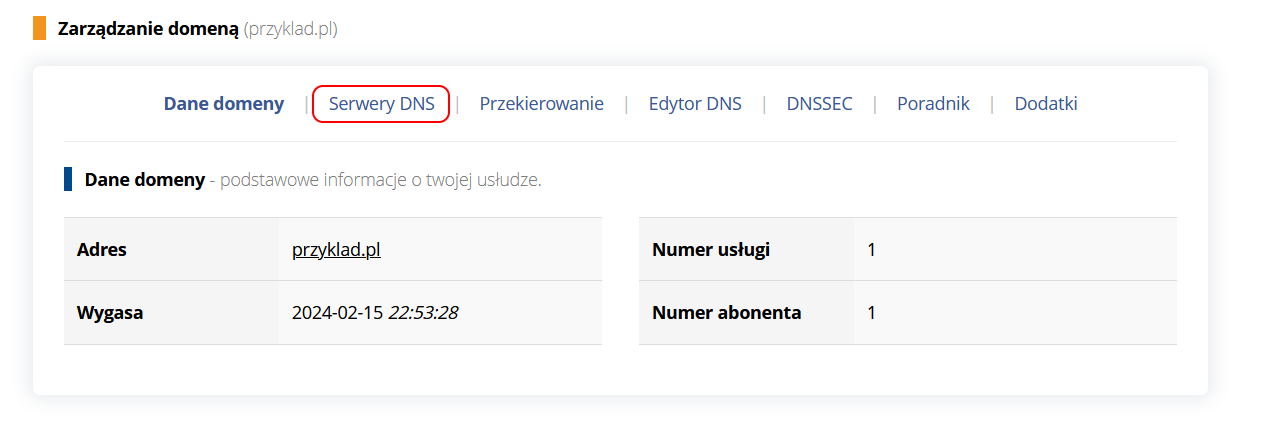Click the Adres row label
This screenshot has width=1261, height=432.
tap(102, 249)
